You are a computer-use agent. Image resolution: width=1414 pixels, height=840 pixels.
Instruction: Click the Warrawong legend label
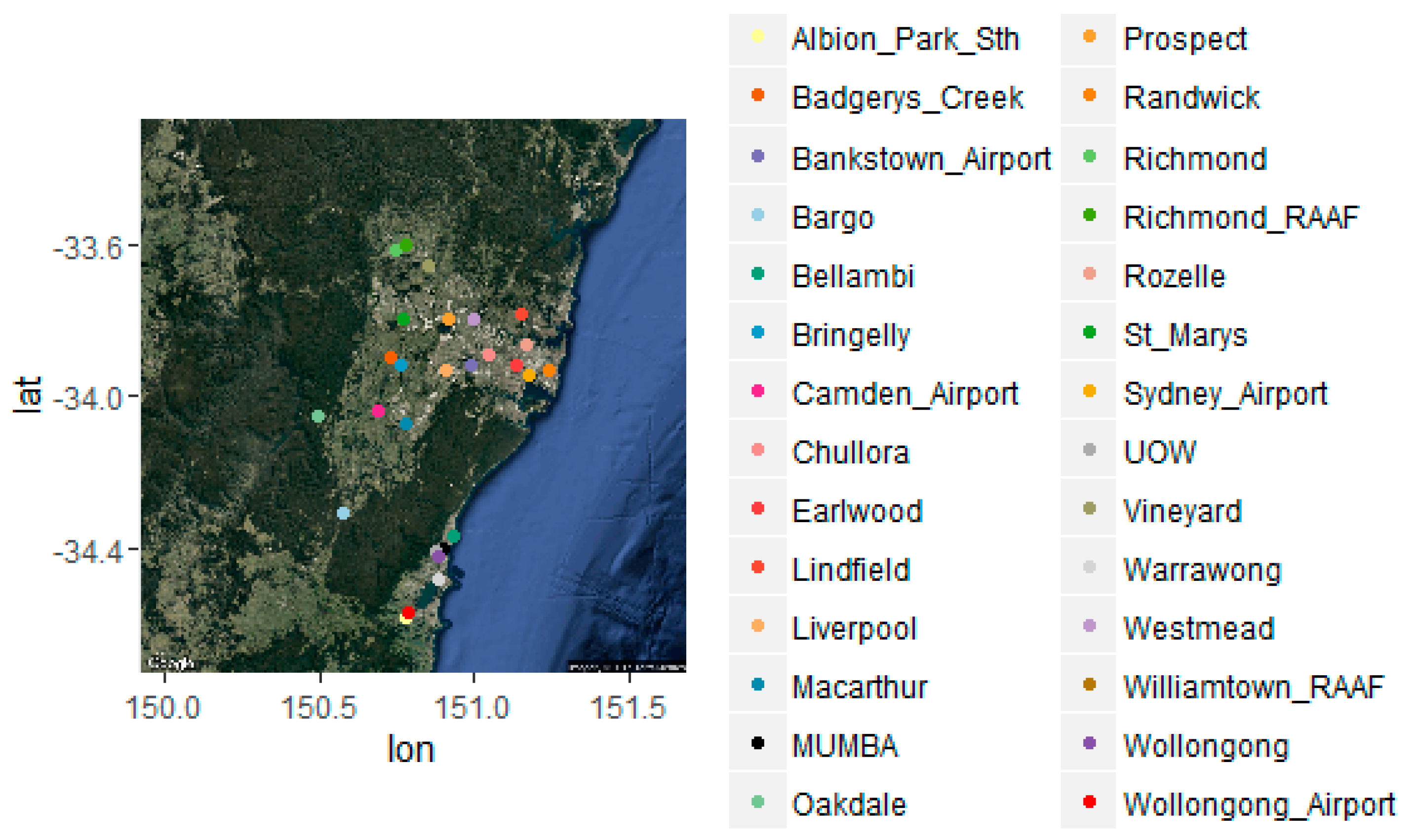(1202, 570)
